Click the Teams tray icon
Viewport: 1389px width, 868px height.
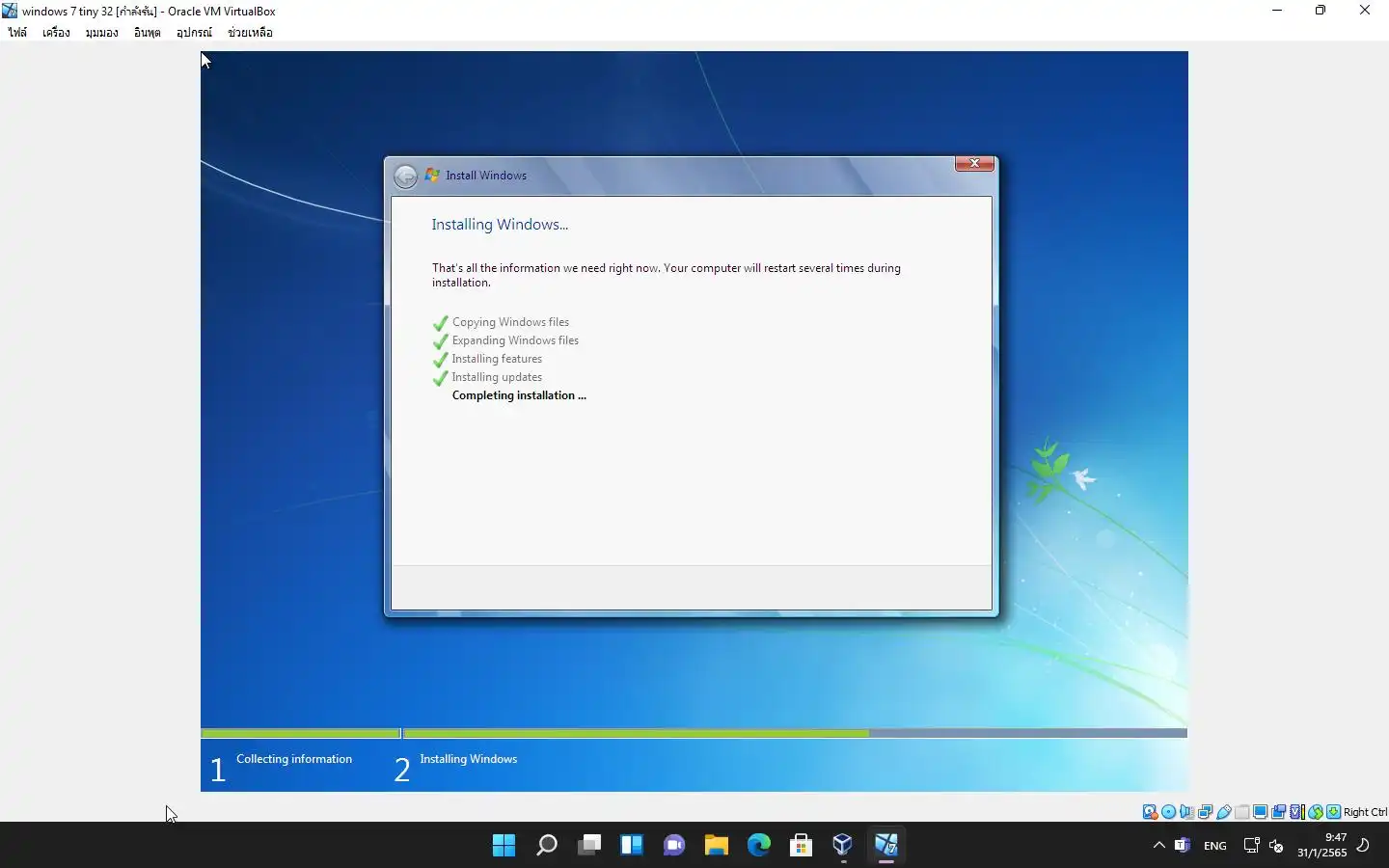coord(1183,846)
